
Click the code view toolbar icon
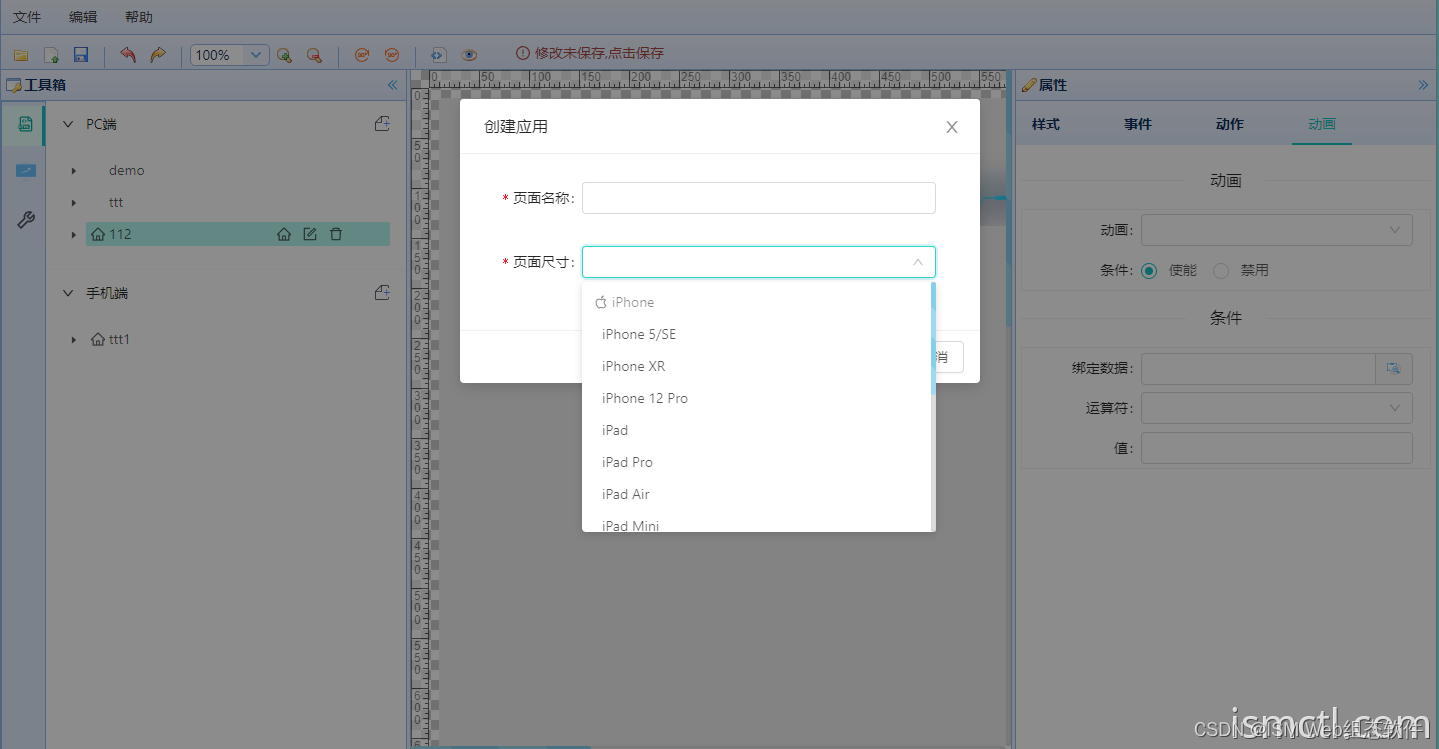pos(438,55)
